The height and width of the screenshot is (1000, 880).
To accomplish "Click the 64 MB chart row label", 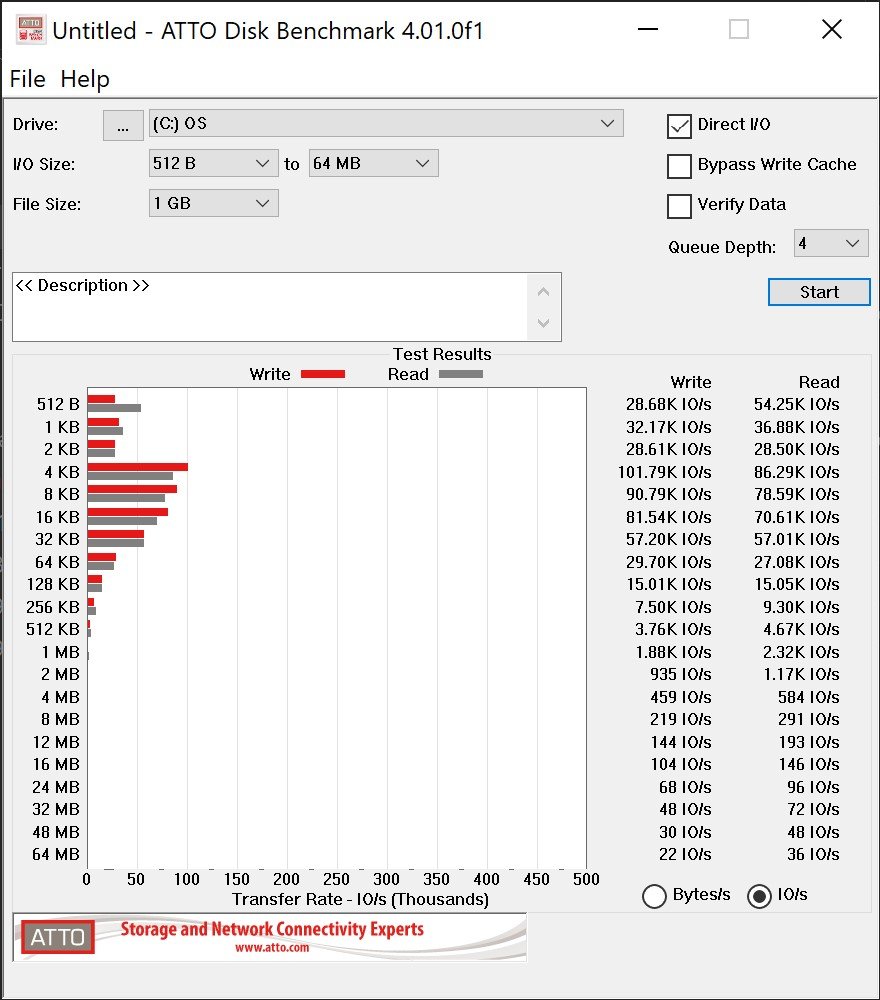I will click(56, 854).
